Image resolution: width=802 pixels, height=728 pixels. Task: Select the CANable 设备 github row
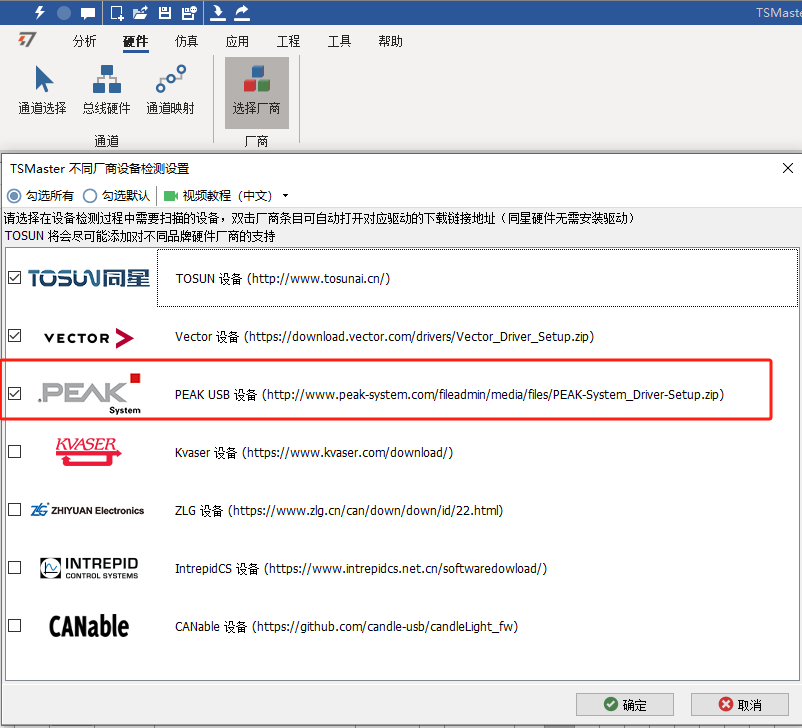[346, 627]
